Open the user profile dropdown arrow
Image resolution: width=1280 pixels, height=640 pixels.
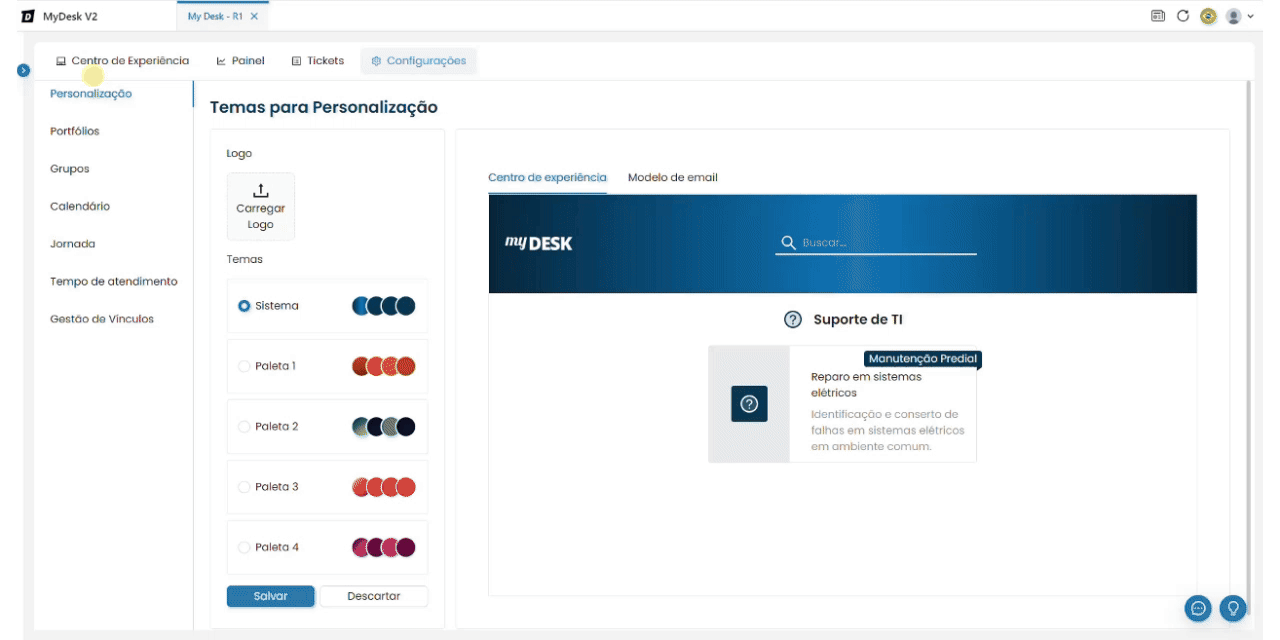point(1250,17)
